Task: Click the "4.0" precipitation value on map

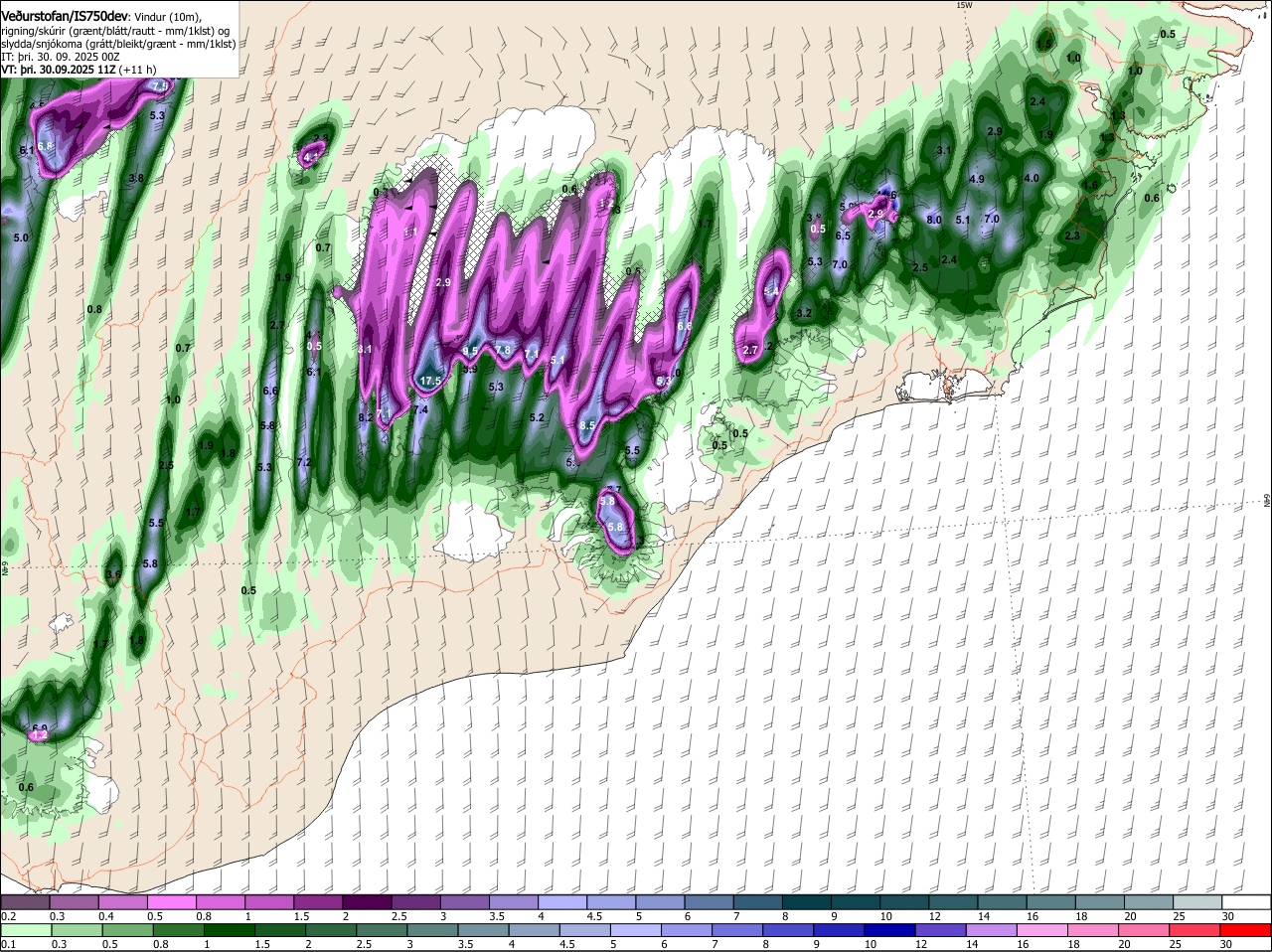Action: click(1032, 179)
